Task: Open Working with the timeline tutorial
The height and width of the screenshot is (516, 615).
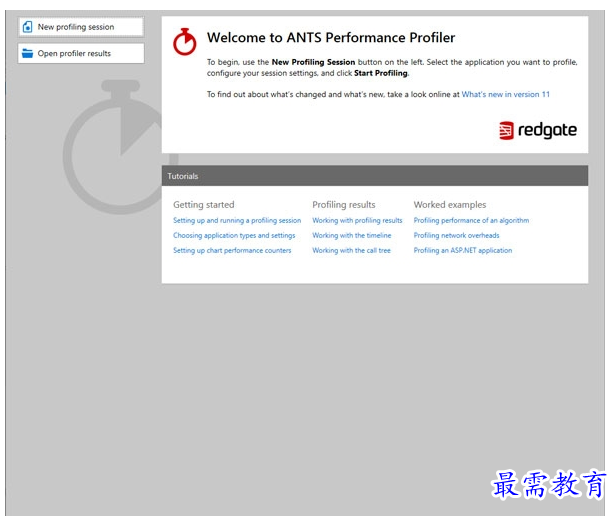Action: 352,235
